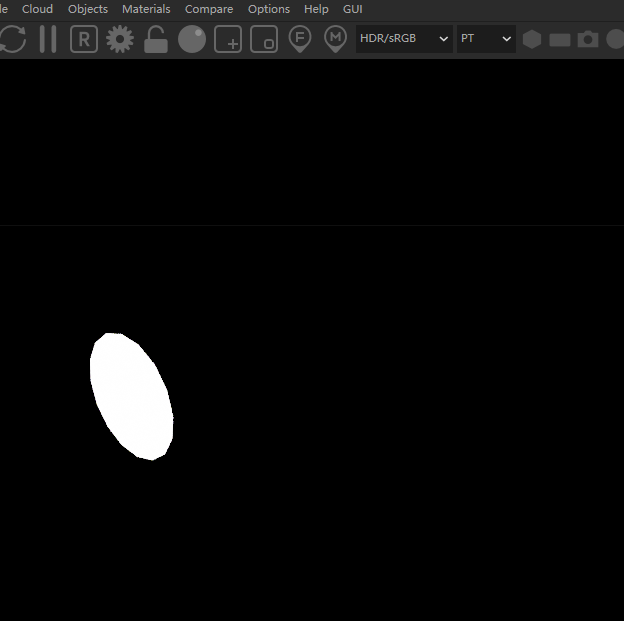The width and height of the screenshot is (624, 621).
Task: Pause the render
Action: 48,39
